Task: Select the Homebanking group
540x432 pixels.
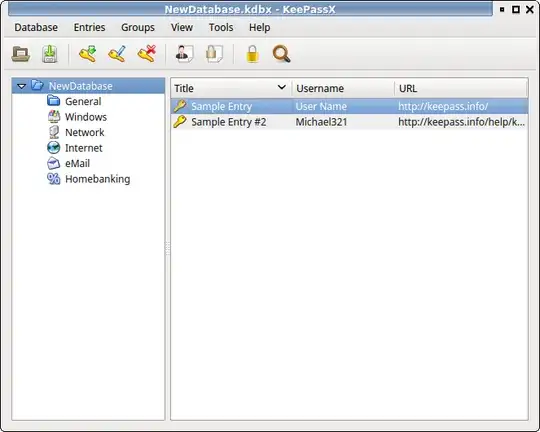Action: (x=97, y=179)
